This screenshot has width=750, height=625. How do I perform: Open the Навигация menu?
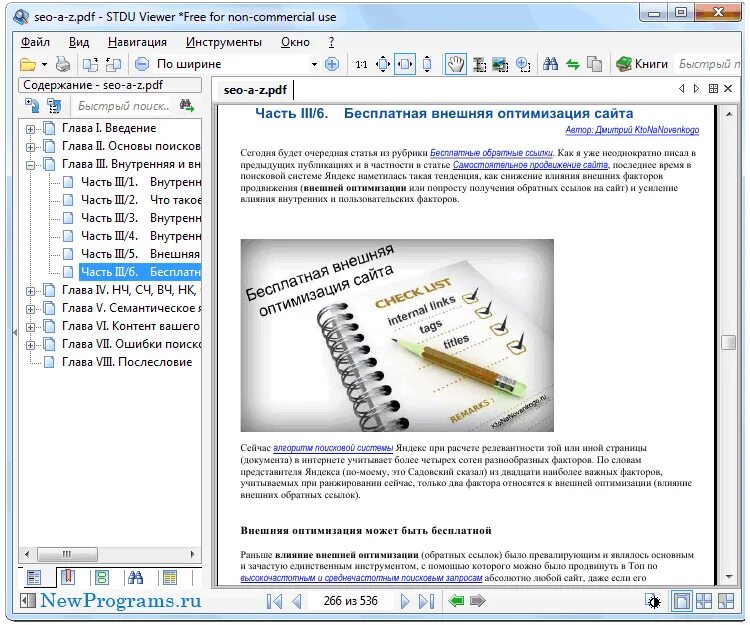[137, 42]
